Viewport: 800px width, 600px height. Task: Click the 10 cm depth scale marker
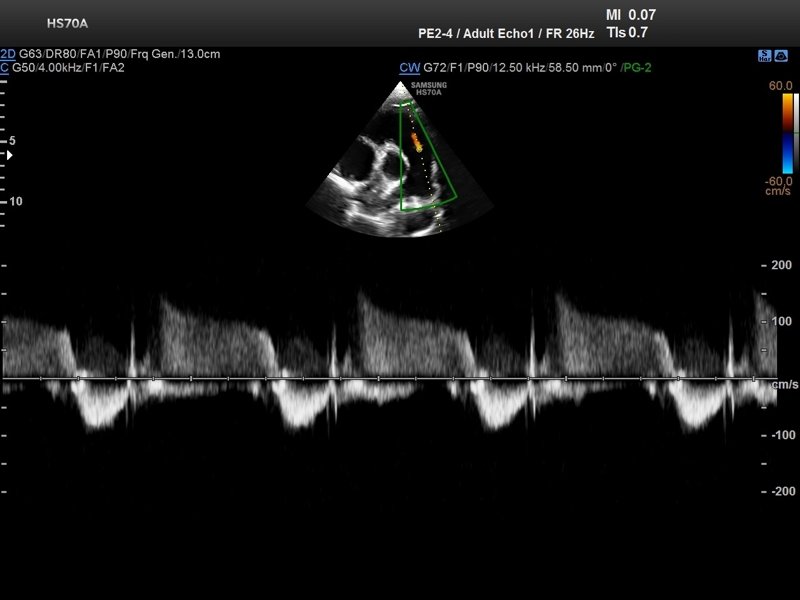(15, 201)
